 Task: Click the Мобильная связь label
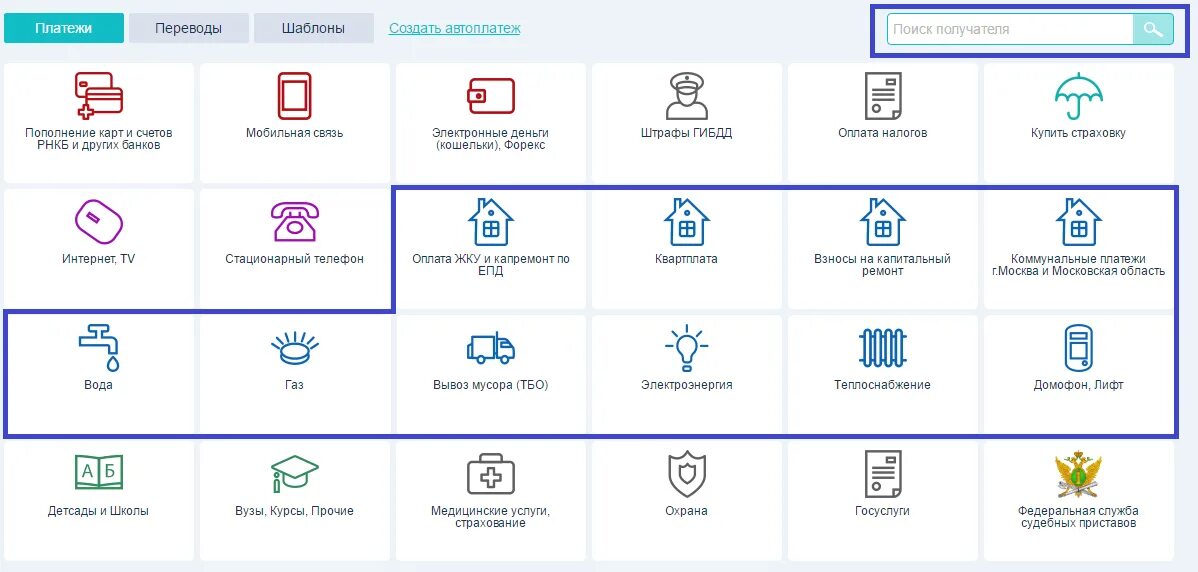click(294, 133)
